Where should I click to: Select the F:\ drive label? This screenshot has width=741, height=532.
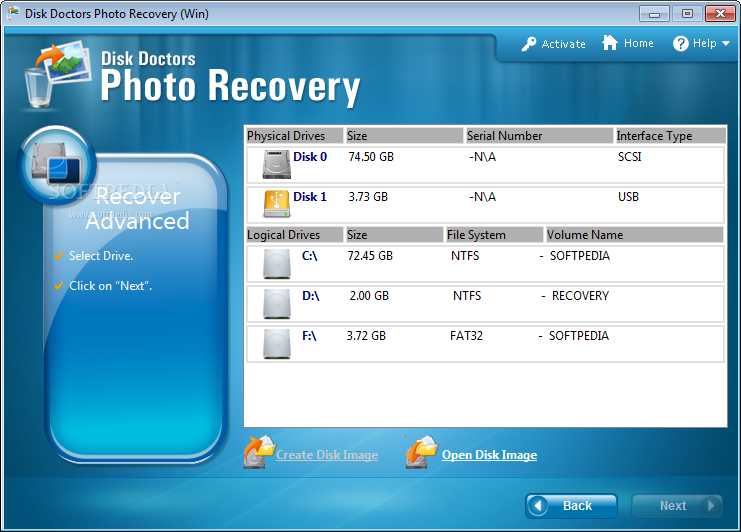pos(309,336)
